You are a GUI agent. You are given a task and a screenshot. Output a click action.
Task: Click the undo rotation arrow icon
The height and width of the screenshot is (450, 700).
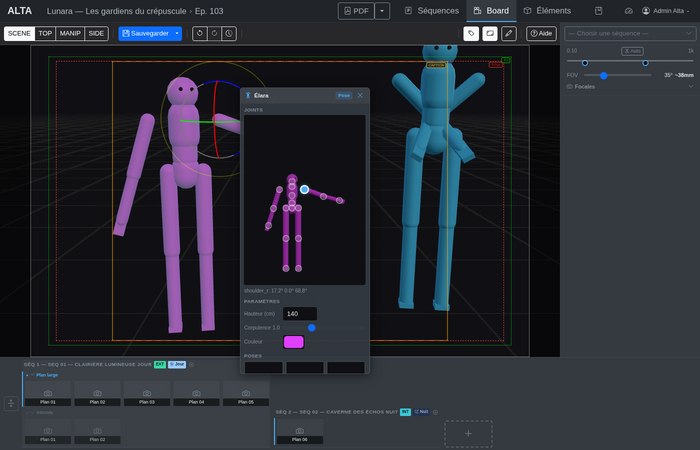point(200,33)
